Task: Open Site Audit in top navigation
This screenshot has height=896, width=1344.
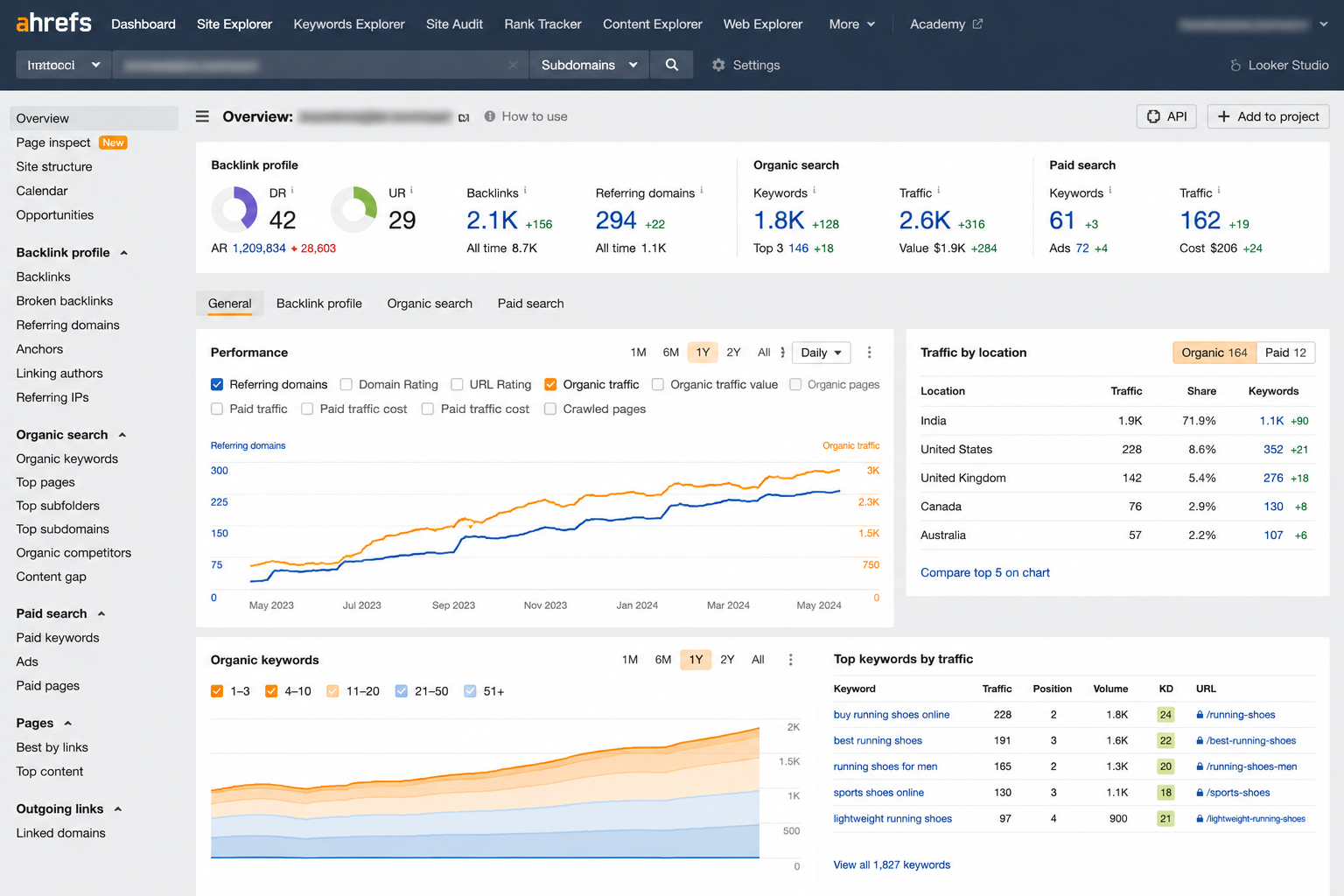Action: pyautogui.click(x=454, y=24)
